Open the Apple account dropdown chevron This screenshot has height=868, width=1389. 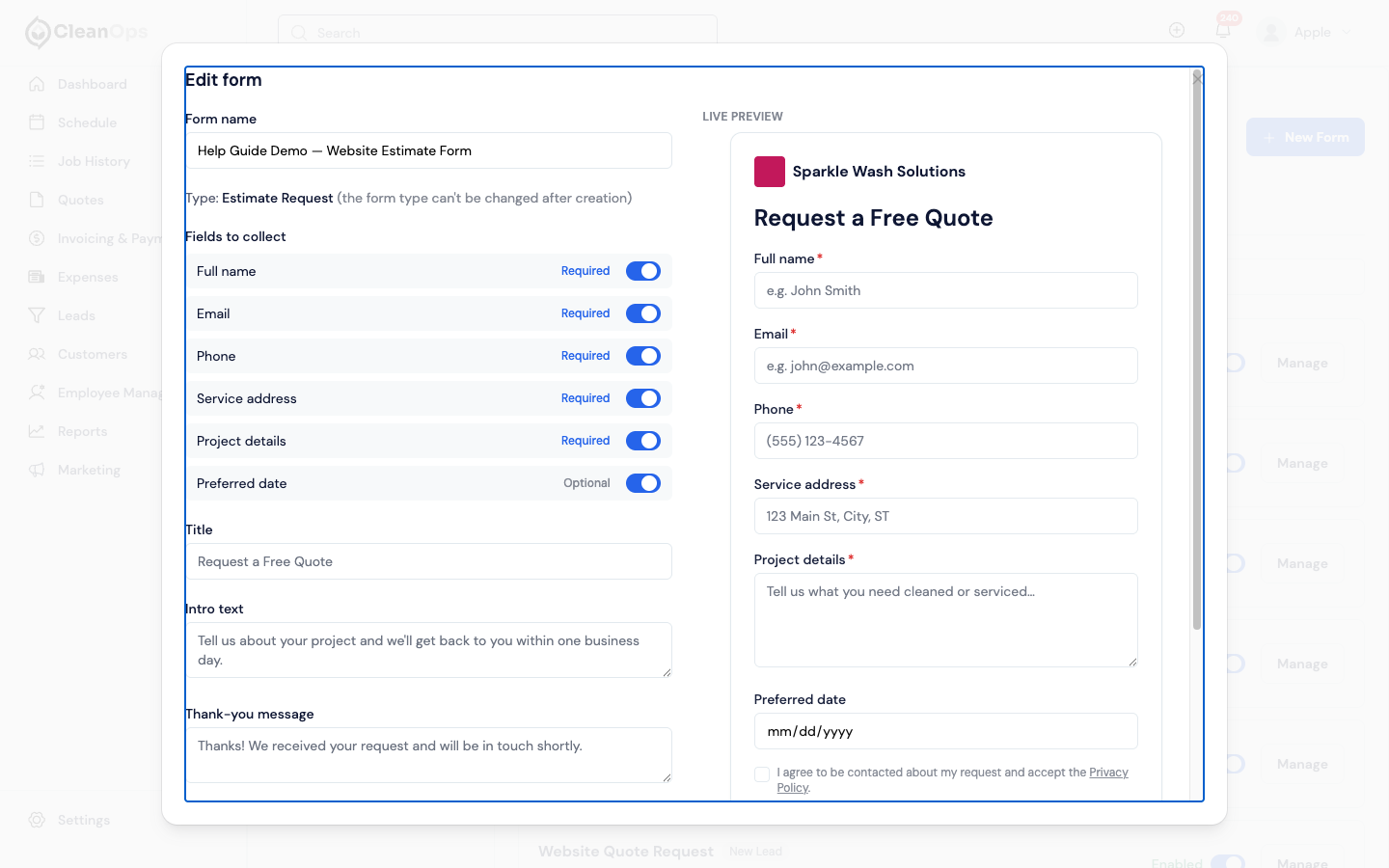pyautogui.click(x=1347, y=32)
